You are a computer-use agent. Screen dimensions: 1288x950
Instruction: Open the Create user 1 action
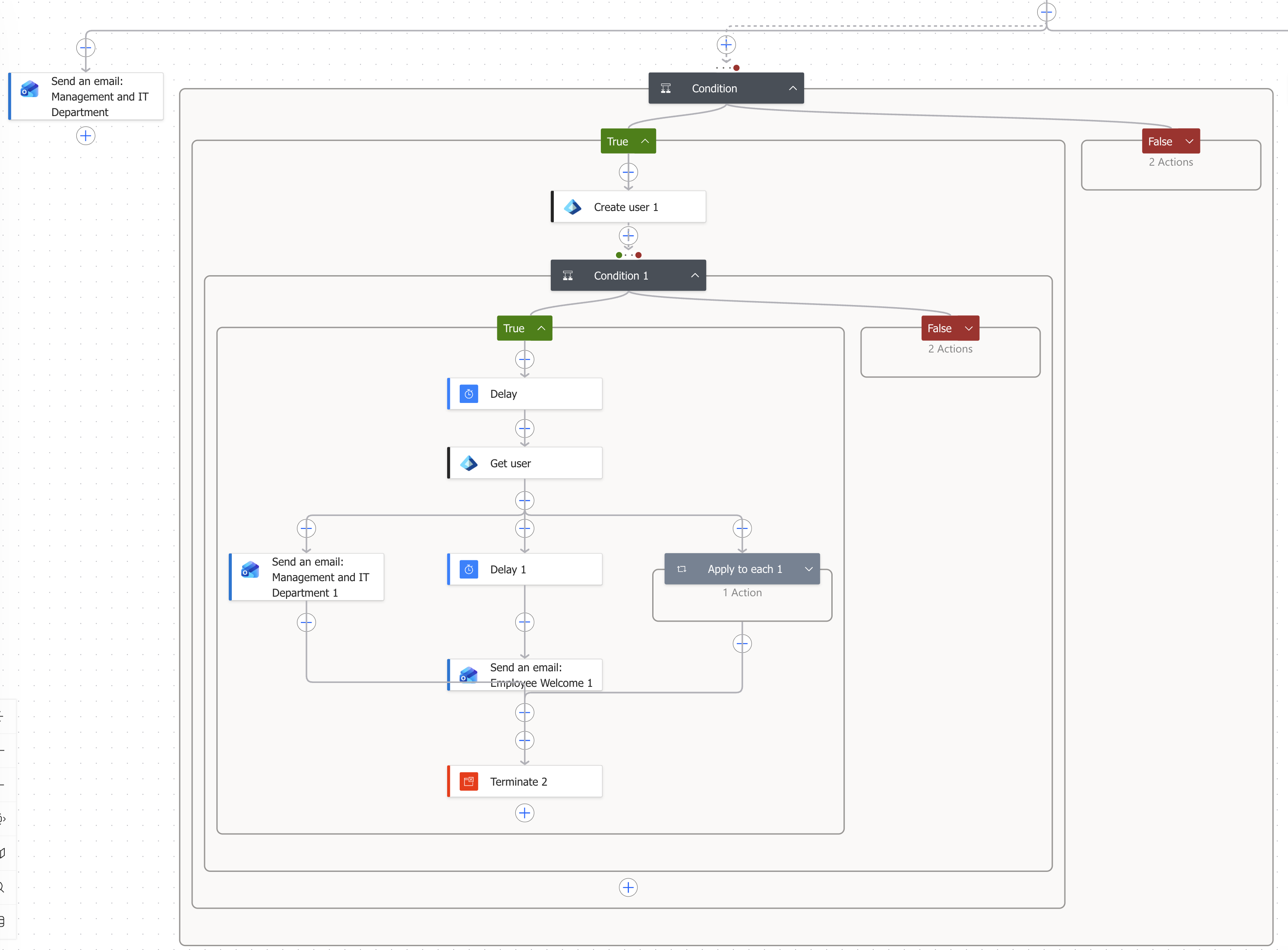point(628,207)
